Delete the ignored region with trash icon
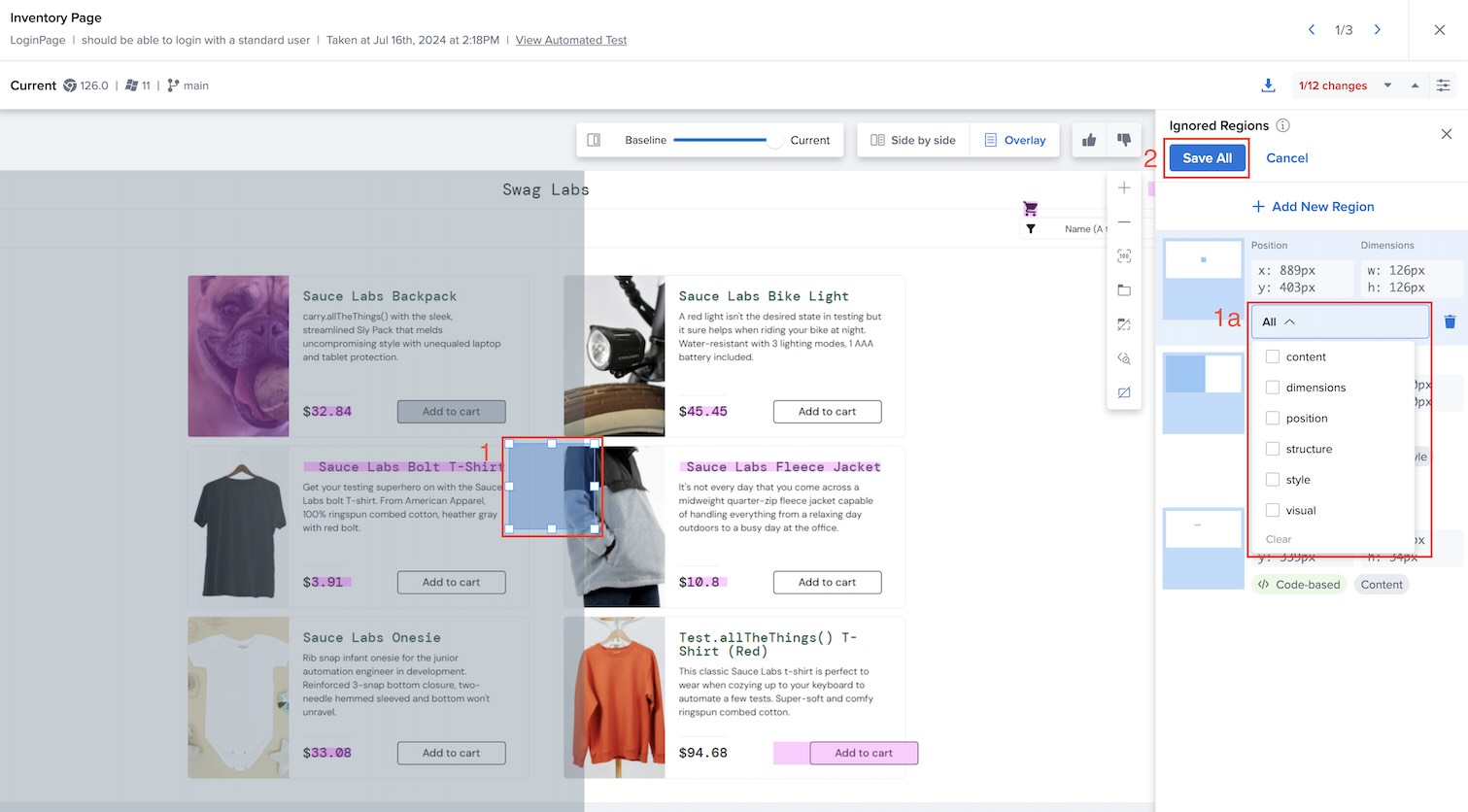This screenshot has height=812, width=1468. (1450, 321)
